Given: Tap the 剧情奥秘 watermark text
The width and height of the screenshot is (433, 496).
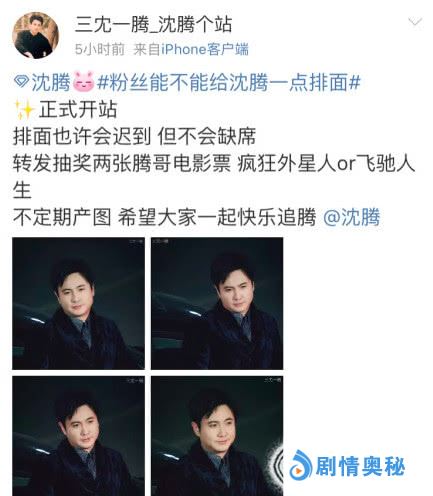Looking at the screenshot, I should pos(360,466).
